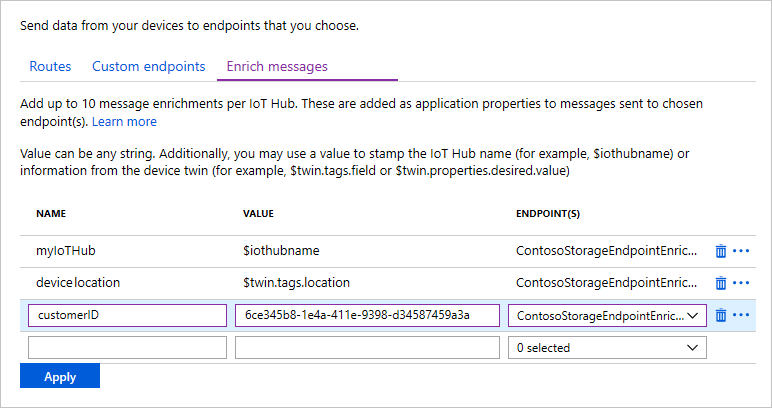Delete the devicelocation enrichment row
Viewport: 772px width, 408px height.
click(720, 283)
